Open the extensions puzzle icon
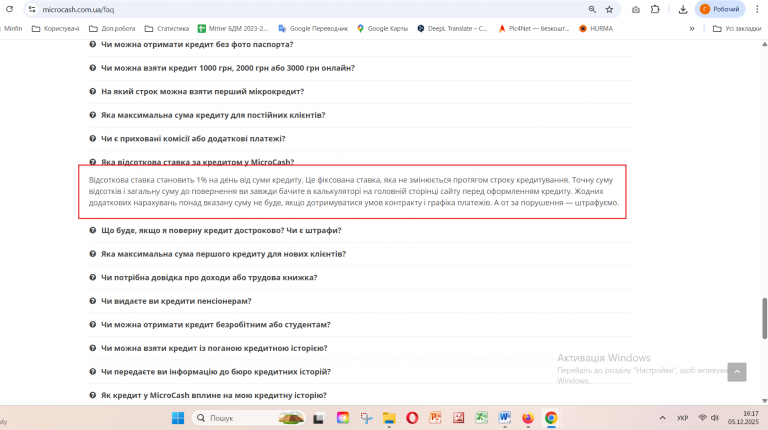This screenshot has width=768, height=430. pos(655,9)
